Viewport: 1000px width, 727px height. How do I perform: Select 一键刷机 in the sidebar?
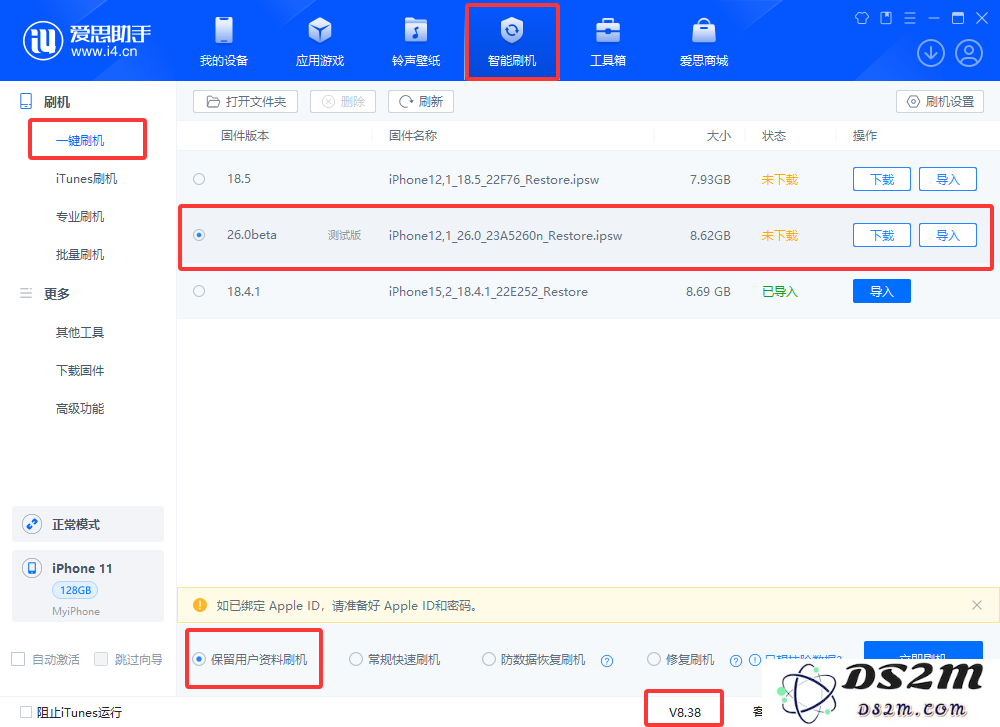coord(80,140)
